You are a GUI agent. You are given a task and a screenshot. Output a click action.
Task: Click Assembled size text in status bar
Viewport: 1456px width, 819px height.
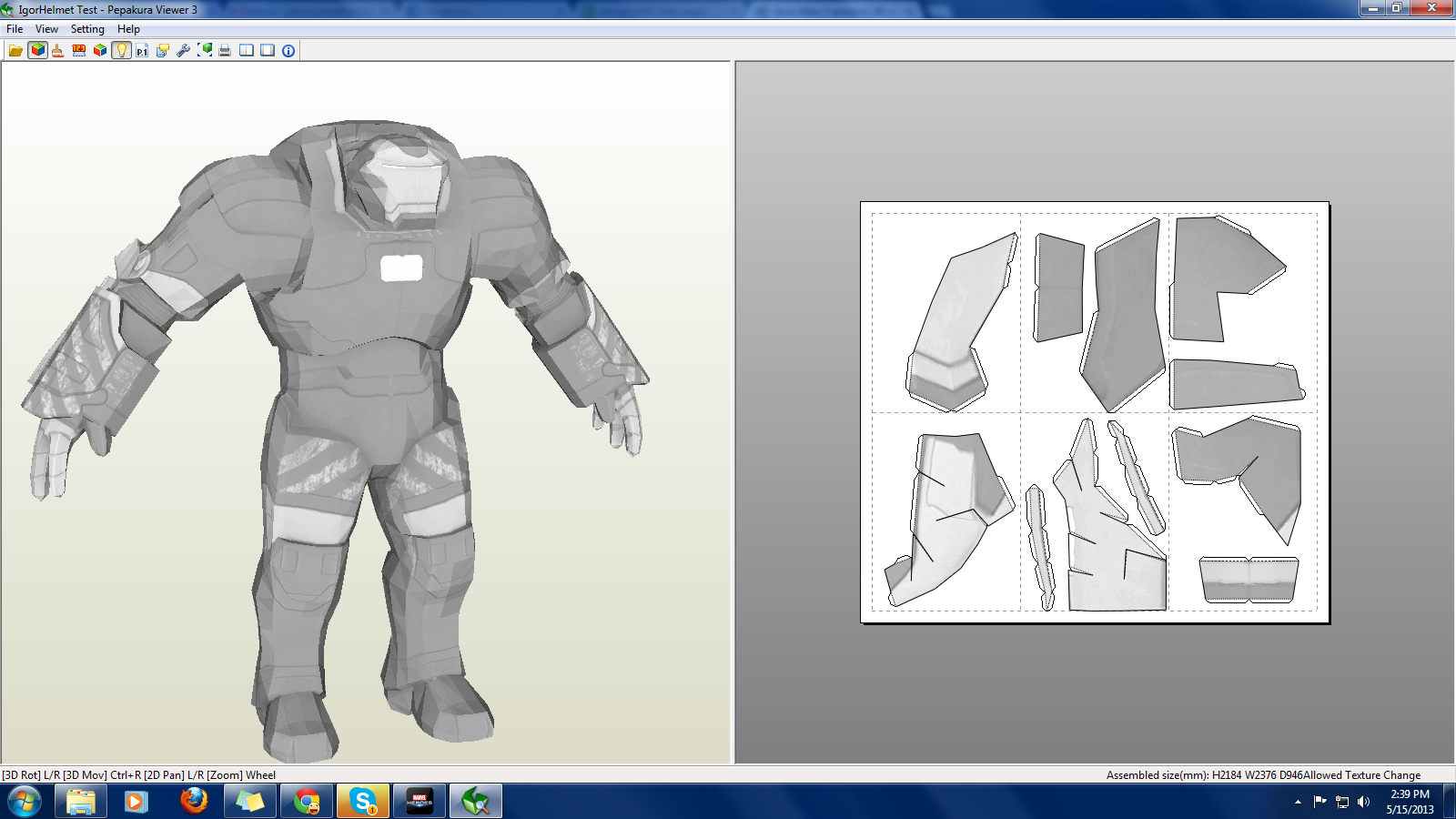click(x=1263, y=775)
